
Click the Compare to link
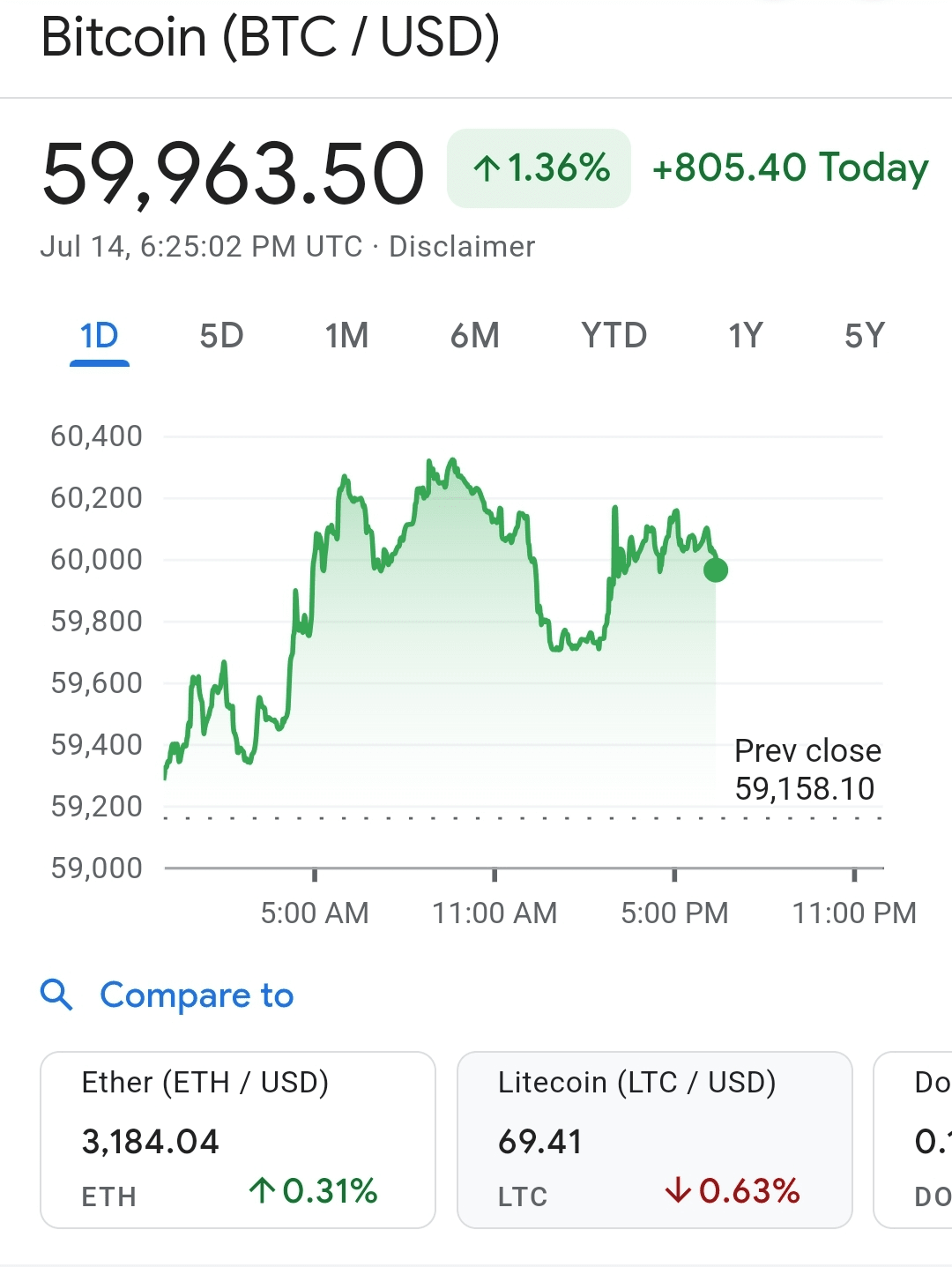click(197, 995)
